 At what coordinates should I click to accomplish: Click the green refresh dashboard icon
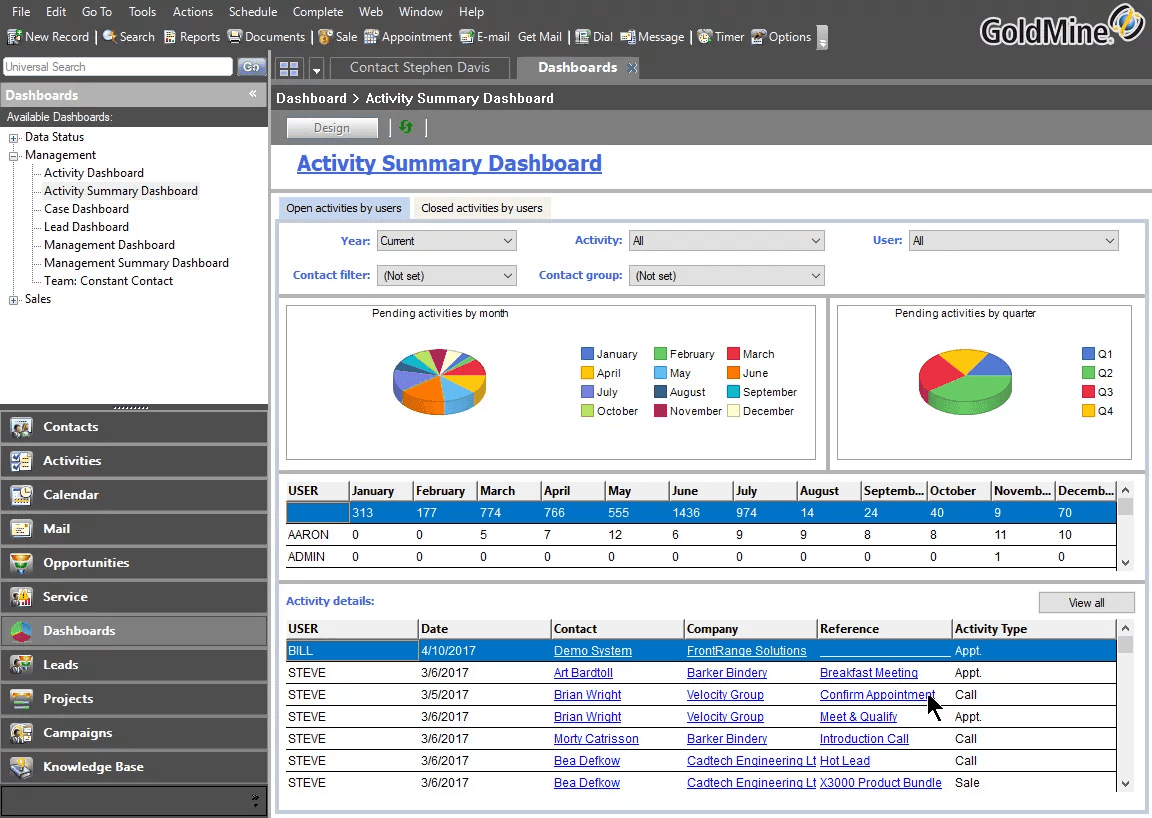[x=406, y=127]
